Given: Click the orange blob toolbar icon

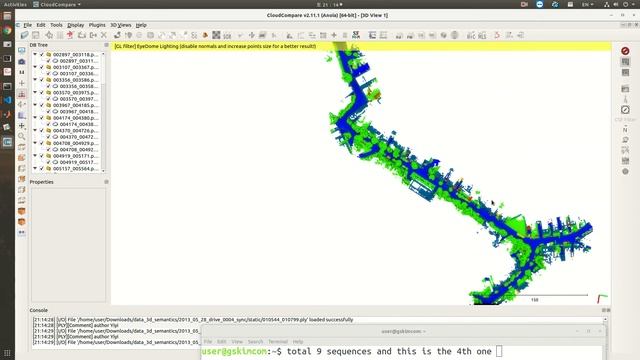Looking at the screenshot, I should click(205, 36).
